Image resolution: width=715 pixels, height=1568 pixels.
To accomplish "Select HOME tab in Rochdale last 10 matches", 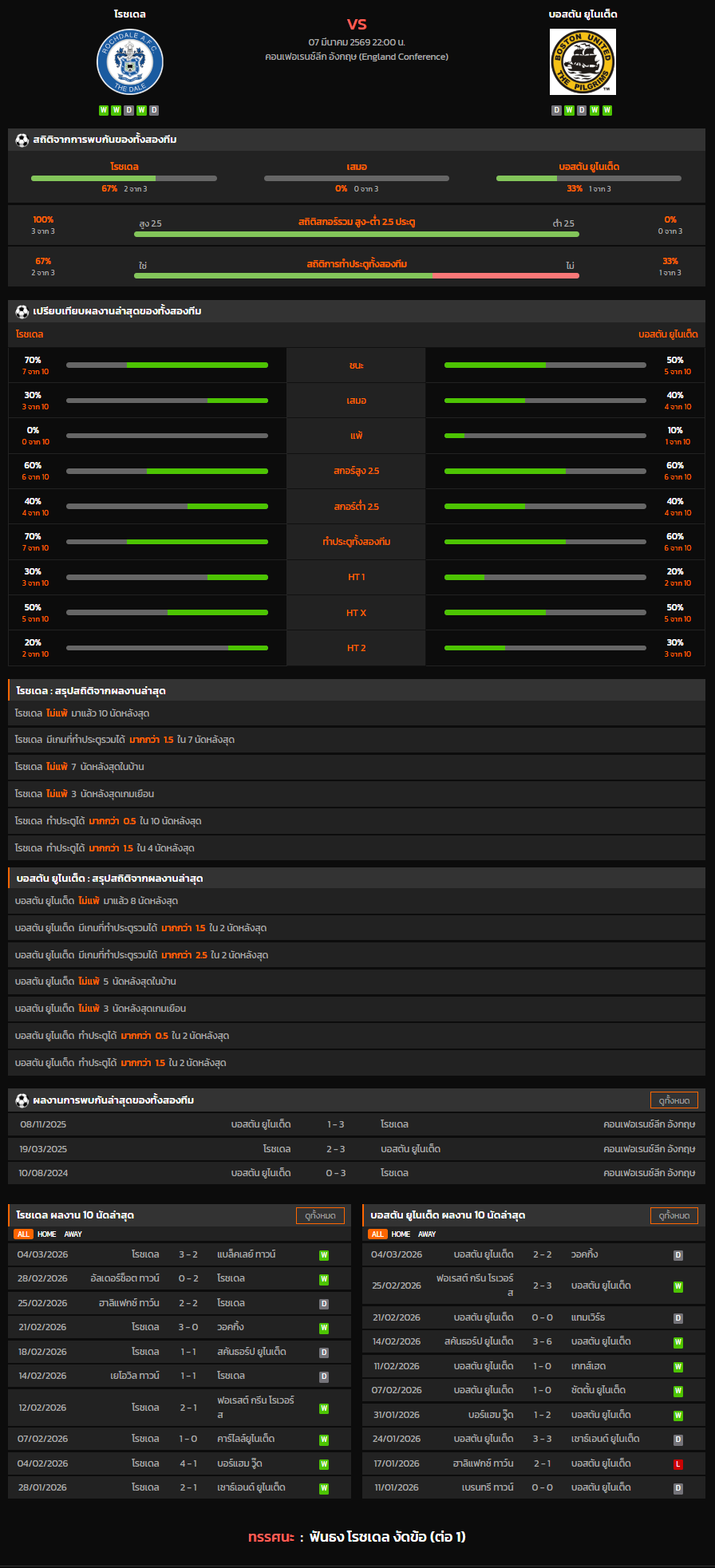I will point(47,1234).
